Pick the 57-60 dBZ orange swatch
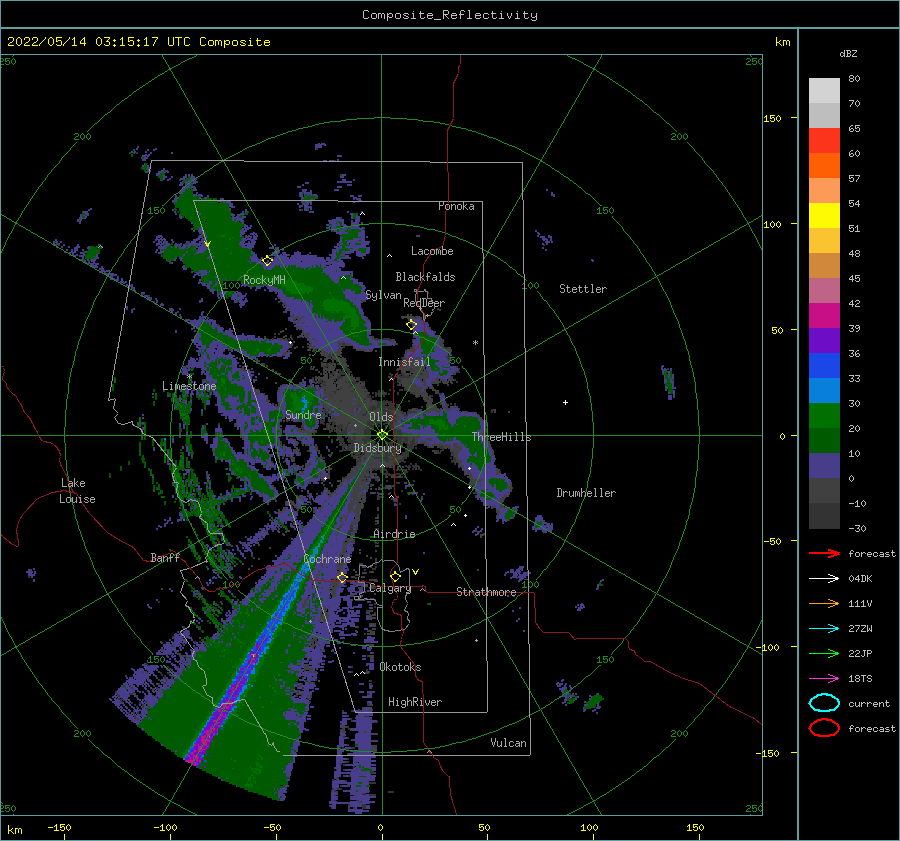Viewport: 900px width, 841px height. click(x=824, y=165)
